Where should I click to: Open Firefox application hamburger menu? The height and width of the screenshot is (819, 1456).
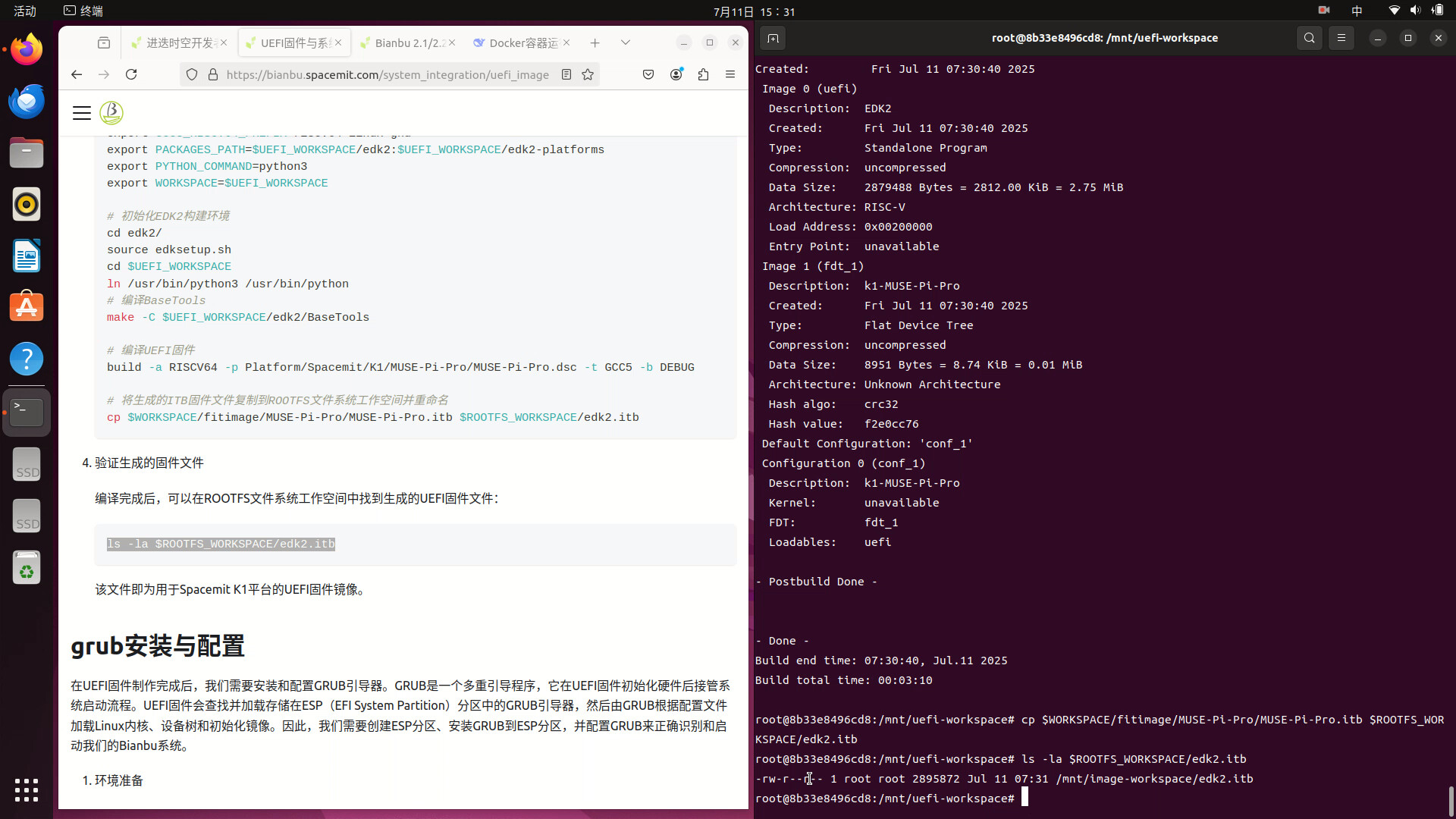click(x=730, y=74)
